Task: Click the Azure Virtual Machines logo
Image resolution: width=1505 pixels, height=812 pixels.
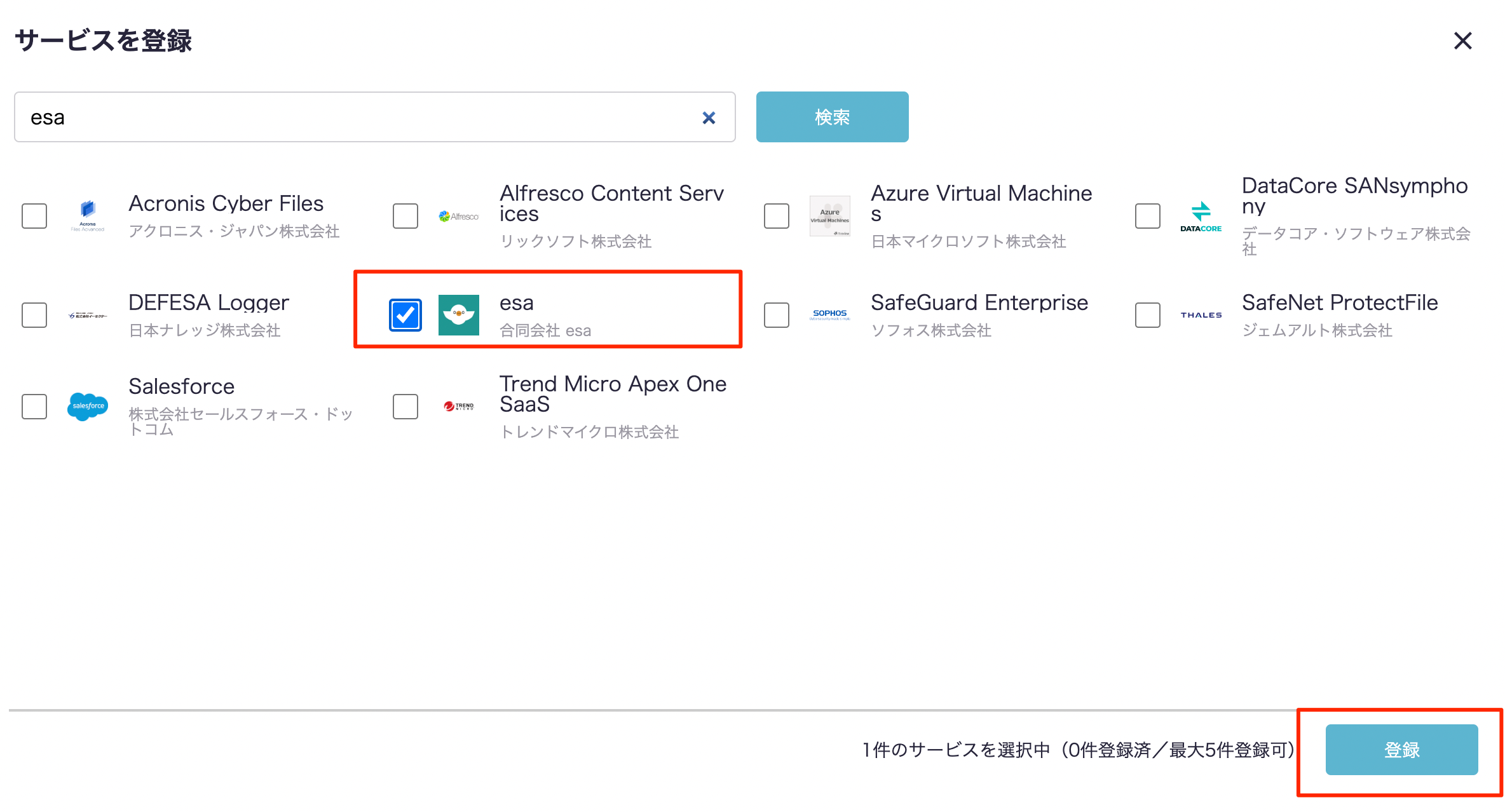Action: tap(829, 216)
